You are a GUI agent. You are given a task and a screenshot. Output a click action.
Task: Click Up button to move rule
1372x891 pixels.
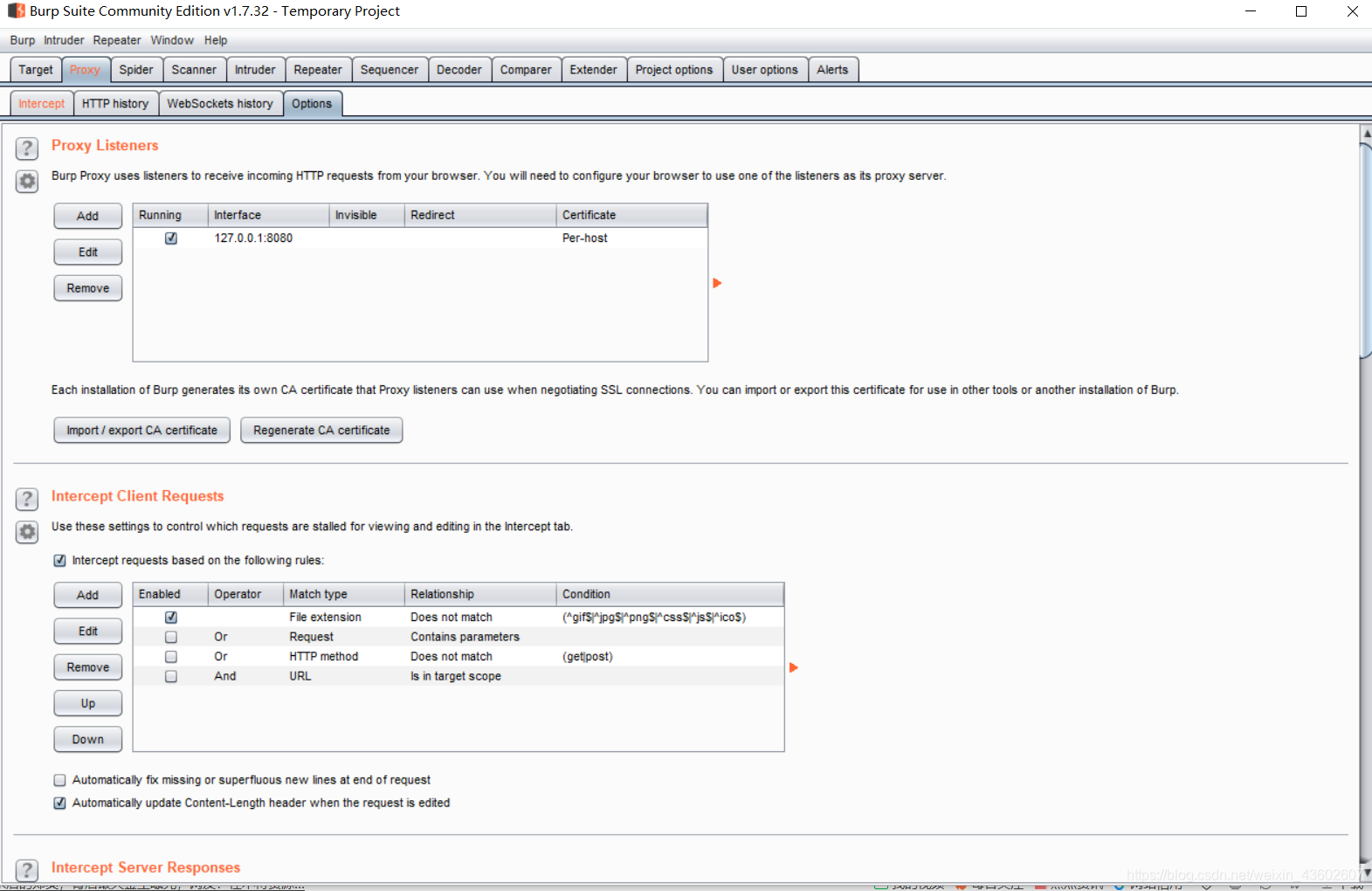88,703
